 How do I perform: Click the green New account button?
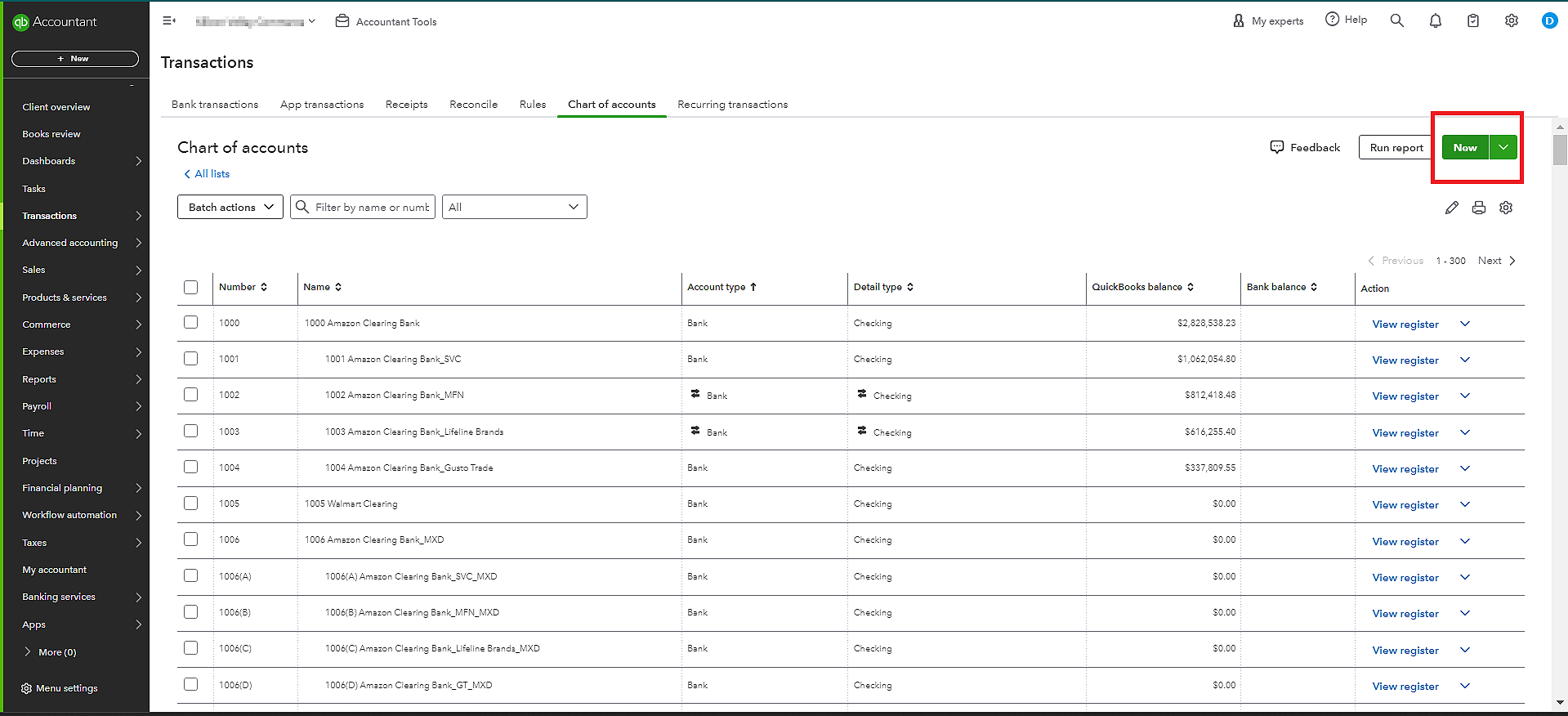[x=1465, y=147]
